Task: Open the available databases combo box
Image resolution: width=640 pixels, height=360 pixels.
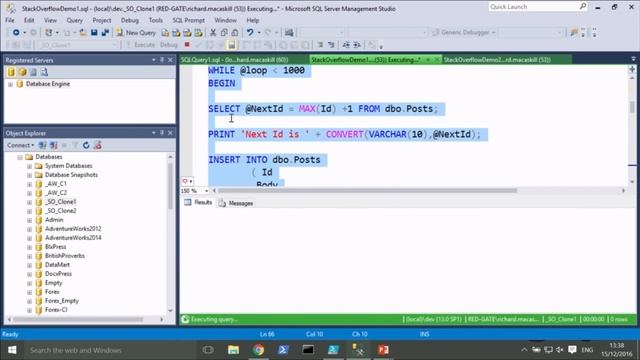Action: 78,44
